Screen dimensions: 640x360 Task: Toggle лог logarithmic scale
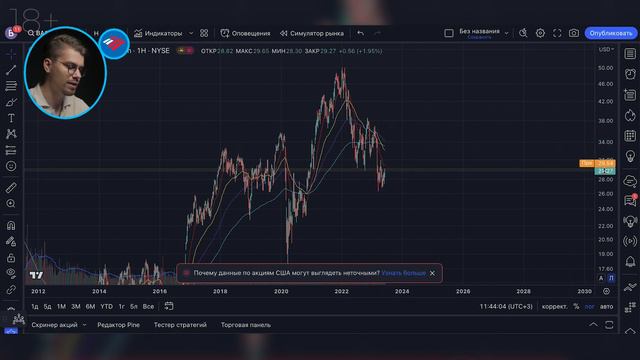(x=589, y=306)
